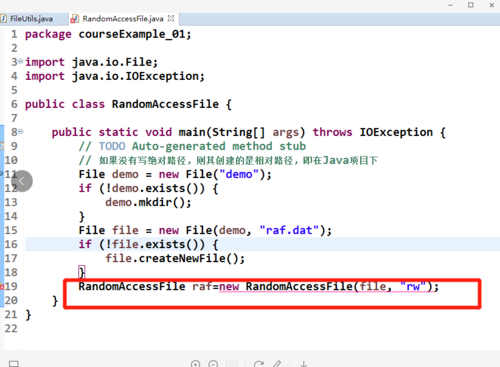Click the task marker beside line 9
The width and height of the screenshot is (500, 367).
tap(2, 146)
